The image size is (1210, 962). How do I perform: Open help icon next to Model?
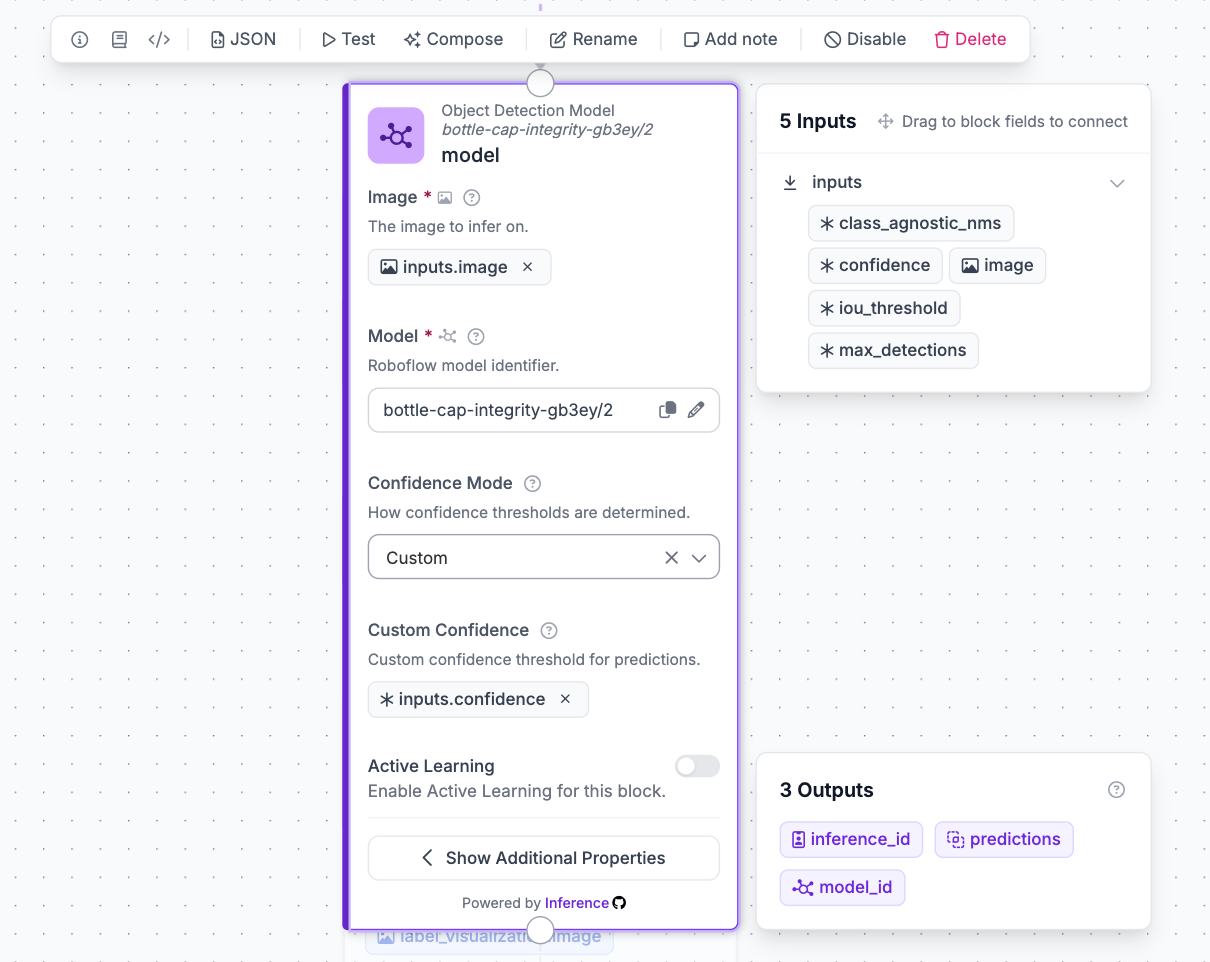coord(476,337)
